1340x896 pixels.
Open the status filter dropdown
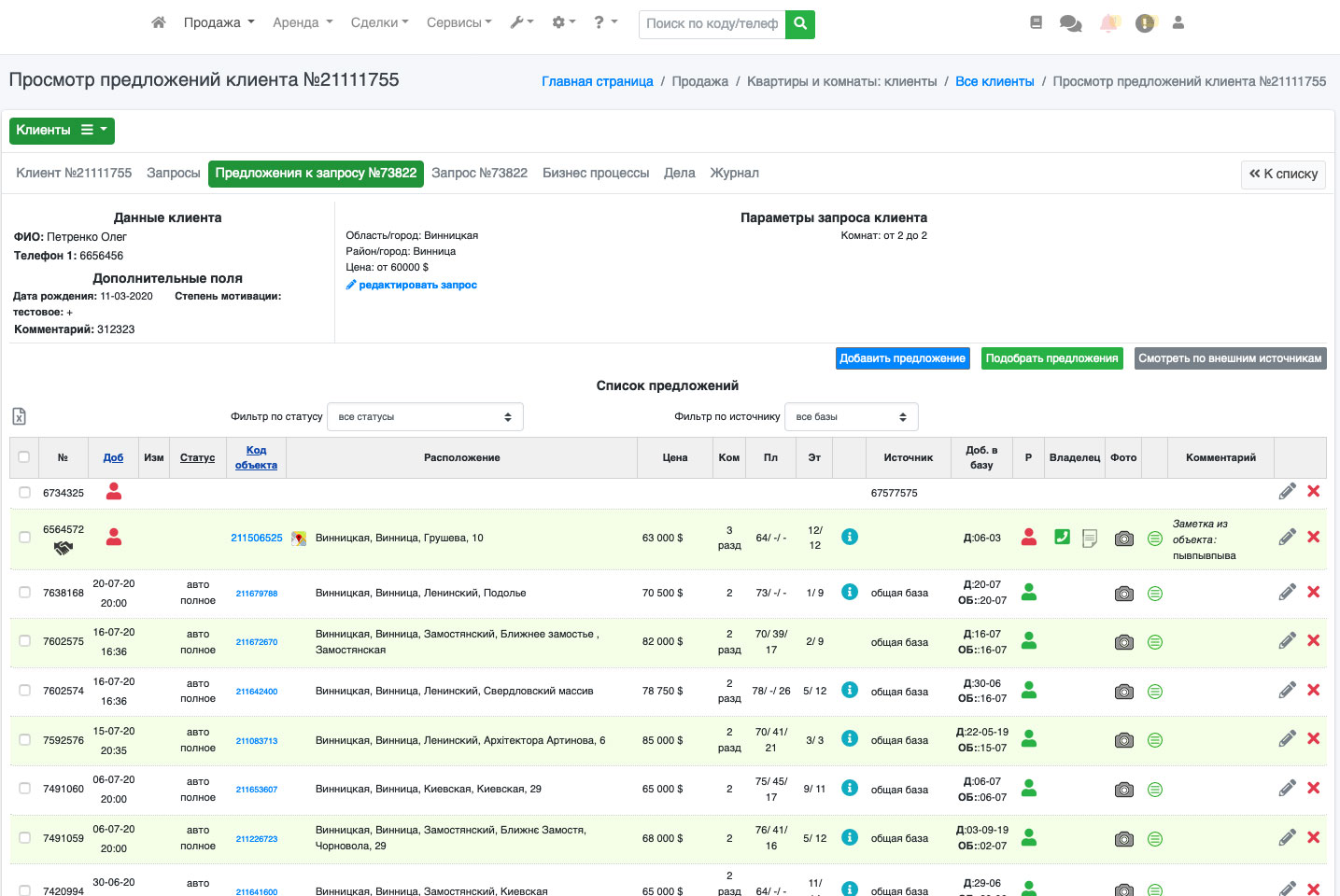click(x=425, y=417)
